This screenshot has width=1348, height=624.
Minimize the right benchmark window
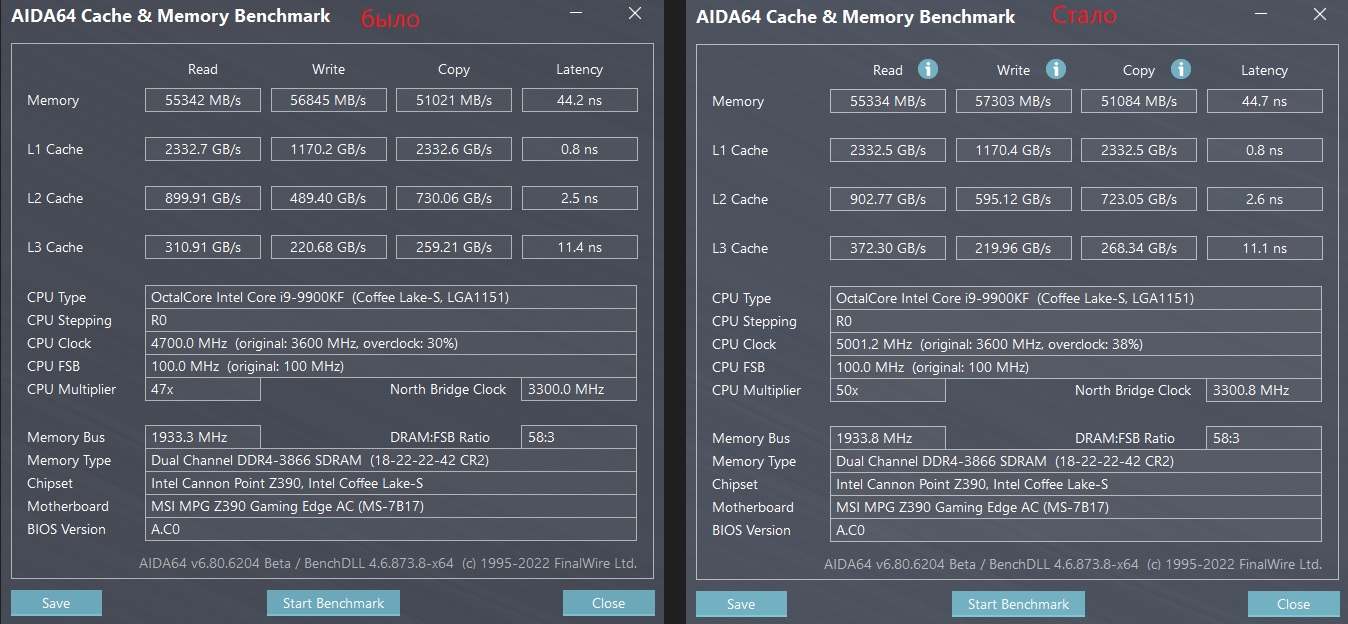click(1262, 14)
